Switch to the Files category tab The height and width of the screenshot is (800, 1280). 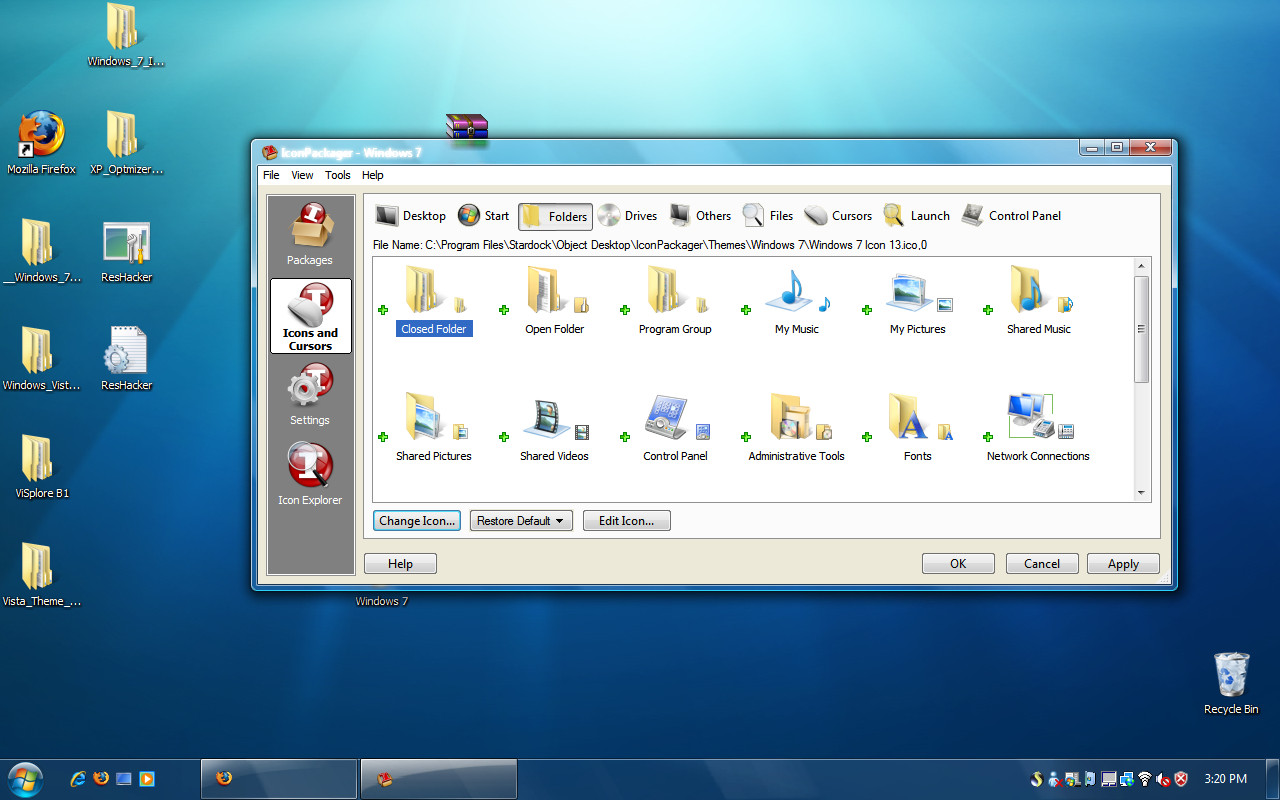click(x=768, y=216)
